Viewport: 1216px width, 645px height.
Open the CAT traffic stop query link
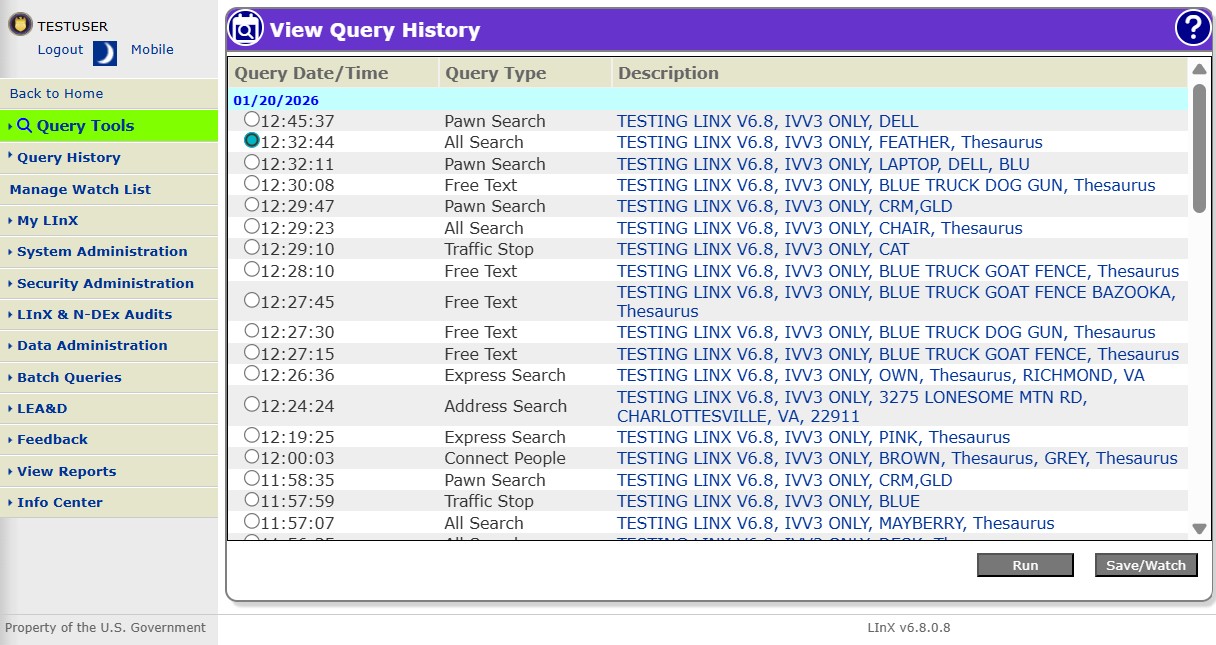pos(763,249)
